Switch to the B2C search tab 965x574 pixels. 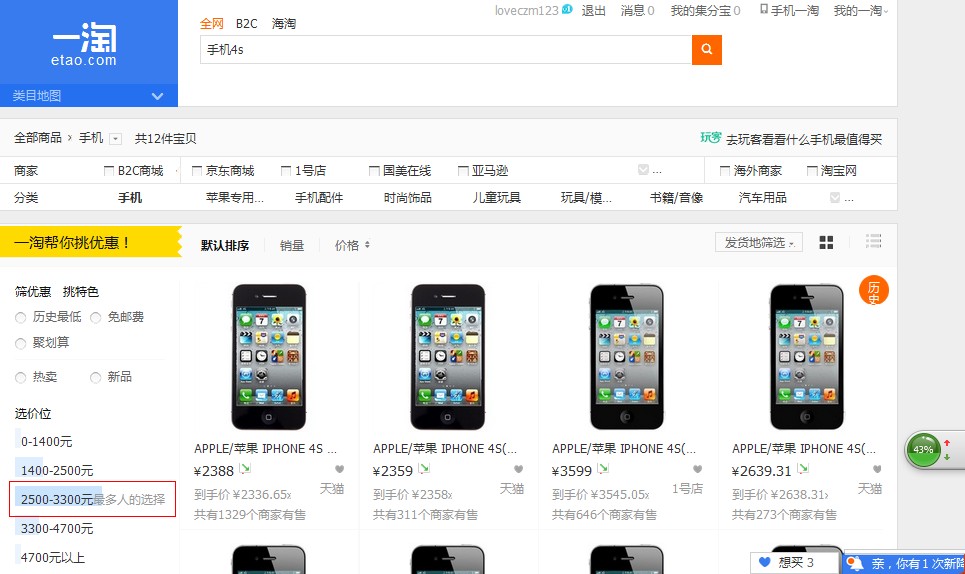pos(246,23)
